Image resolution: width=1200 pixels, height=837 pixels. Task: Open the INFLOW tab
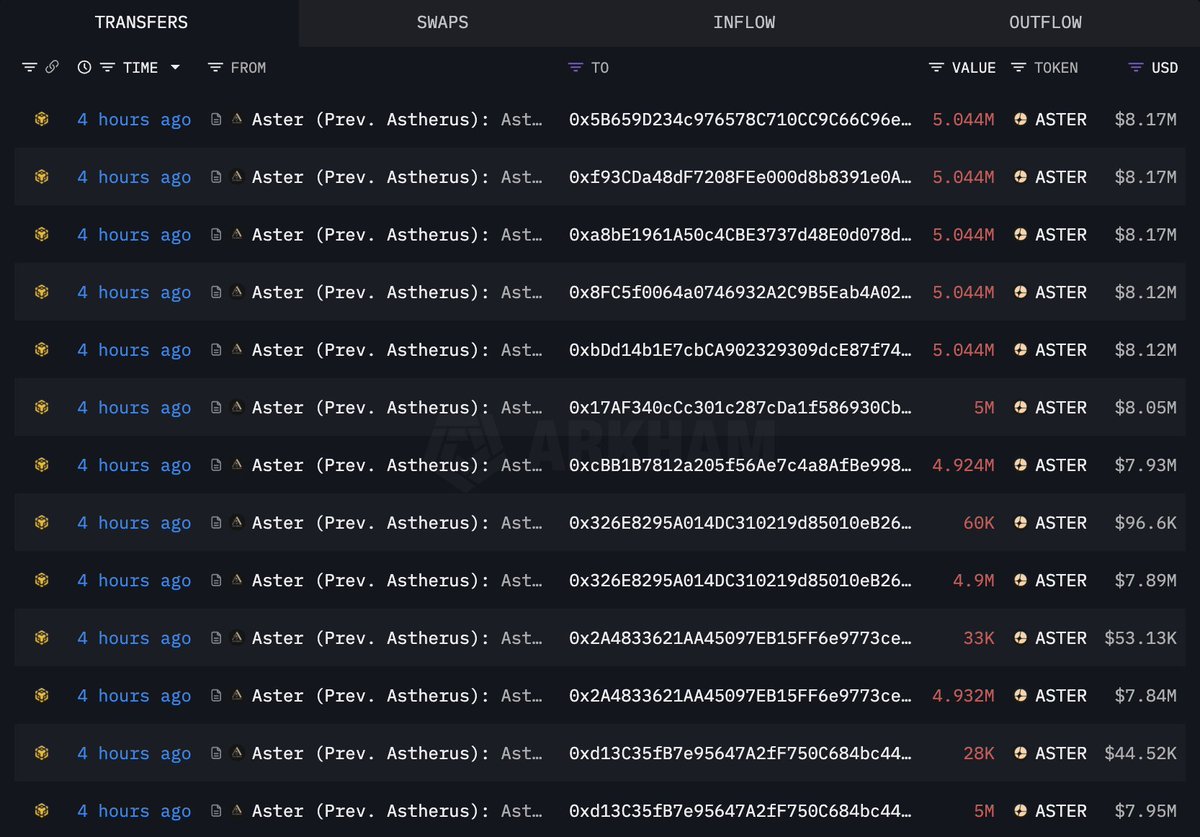(x=744, y=22)
